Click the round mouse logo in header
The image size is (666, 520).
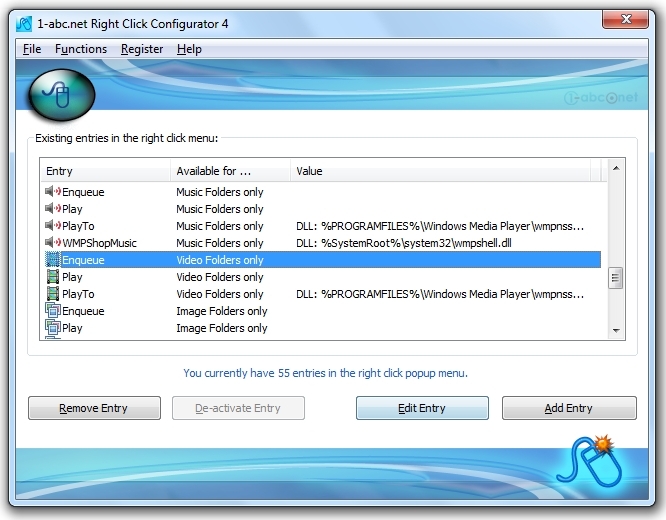tap(62, 93)
